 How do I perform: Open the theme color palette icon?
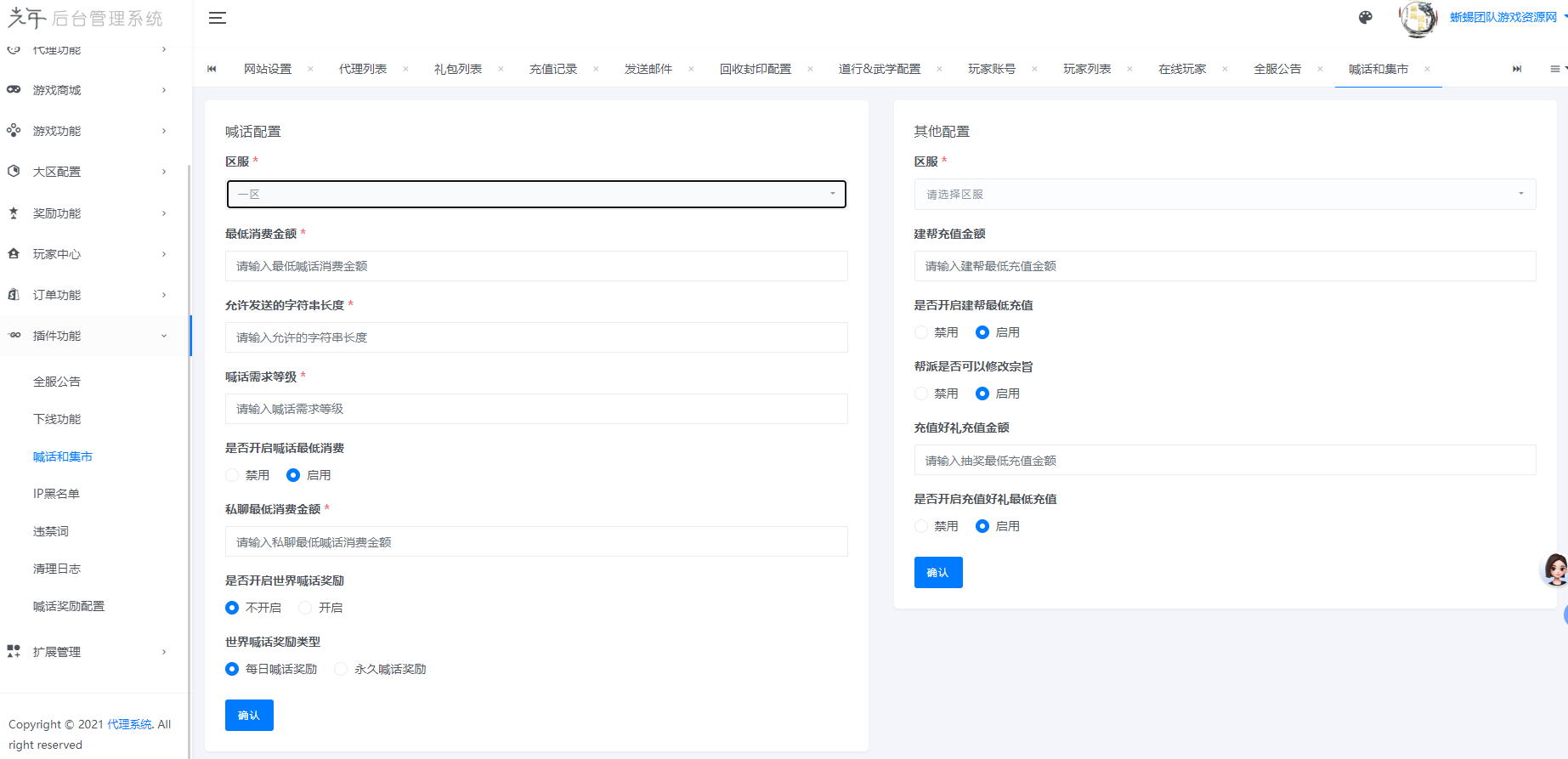pos(1365,18)
